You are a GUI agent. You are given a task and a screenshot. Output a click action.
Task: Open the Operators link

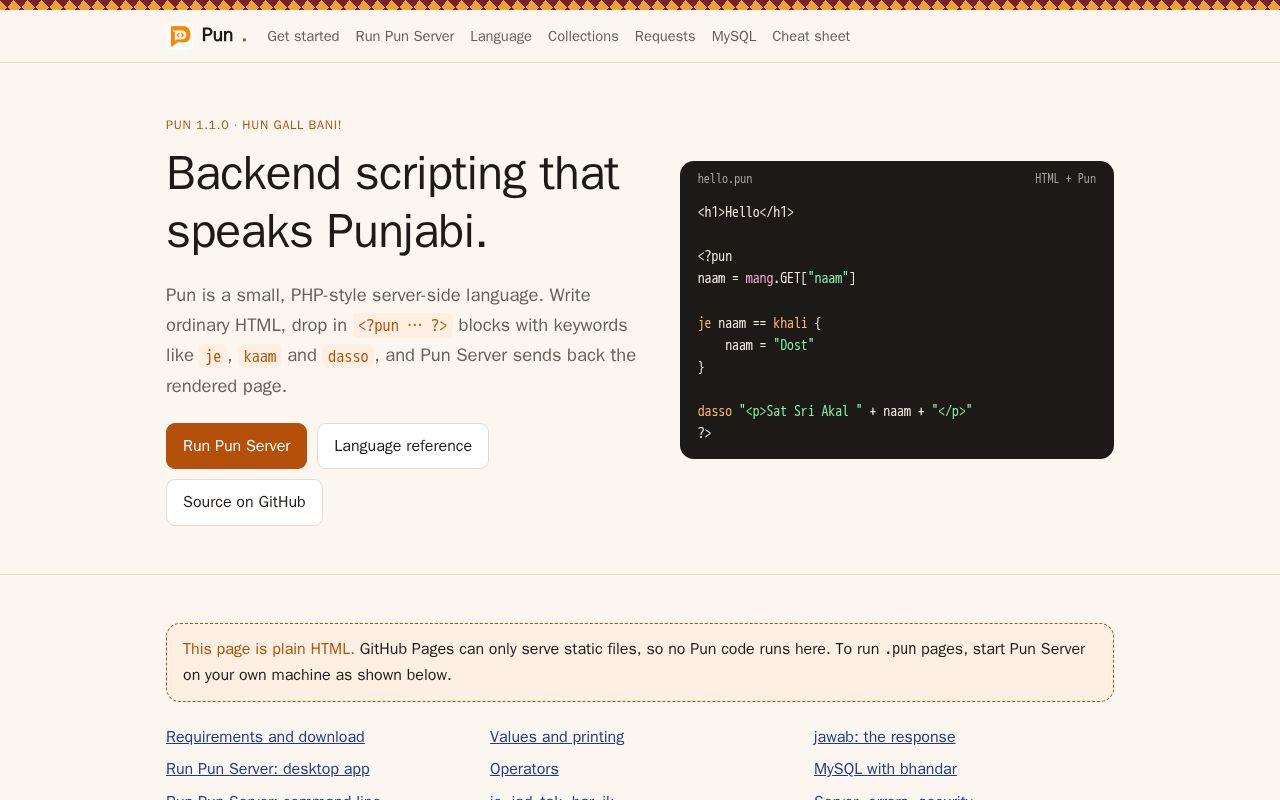pyautogui.click(x=524, y=769)
